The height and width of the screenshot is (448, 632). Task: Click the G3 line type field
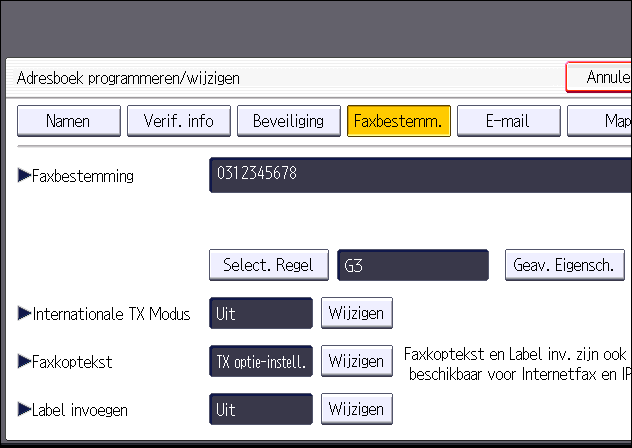[x=413, y=265]
